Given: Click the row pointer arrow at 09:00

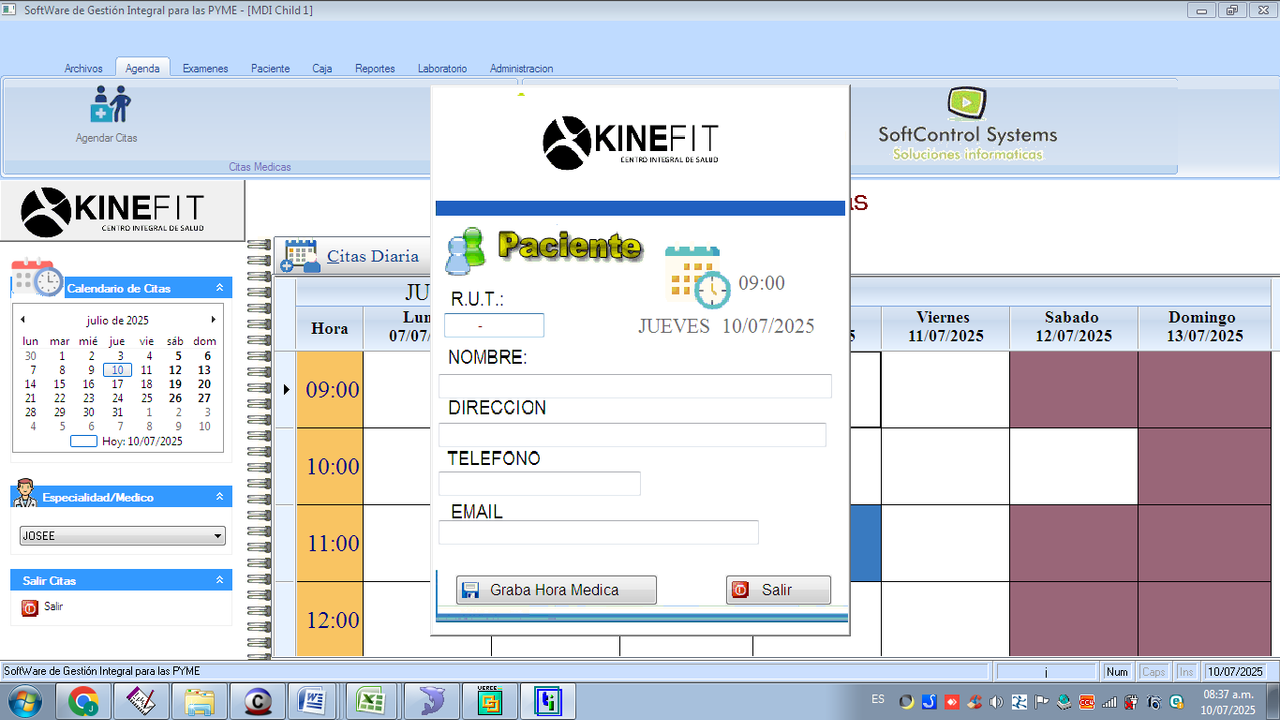Looking at the screenshot, I should (x=286, y=389).
